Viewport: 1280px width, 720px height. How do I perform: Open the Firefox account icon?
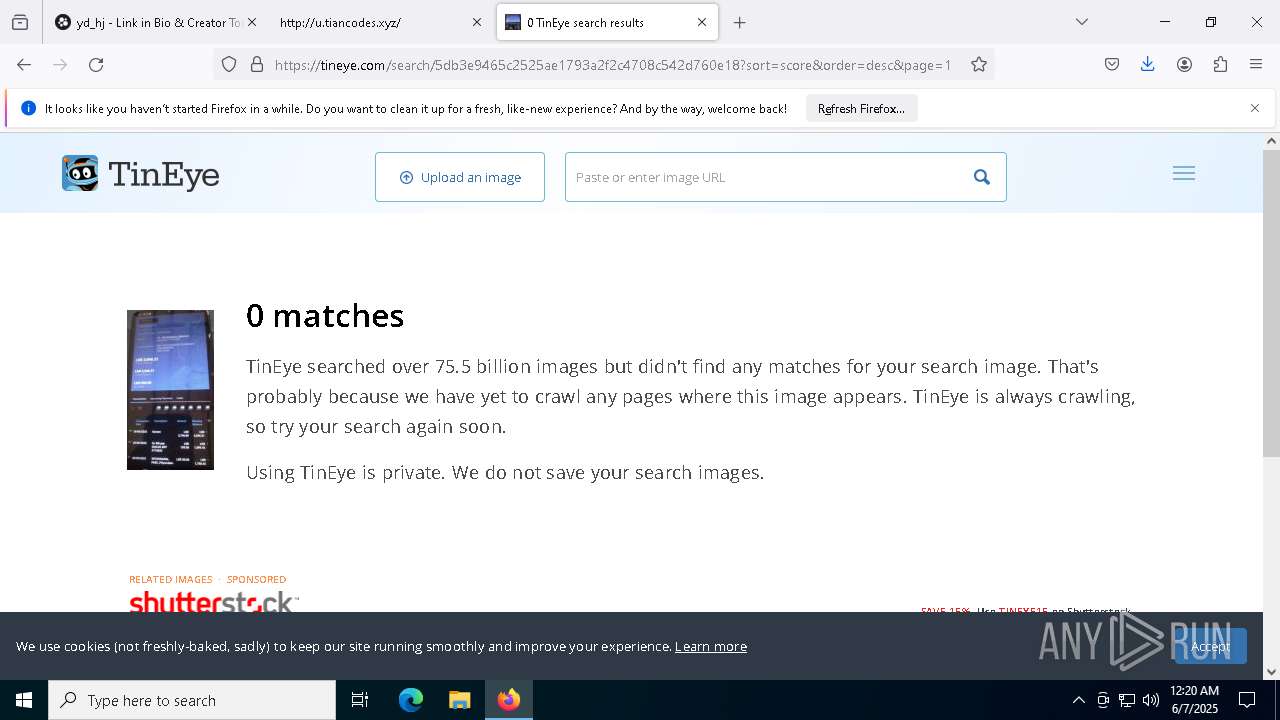click(x=1184, y=65)
